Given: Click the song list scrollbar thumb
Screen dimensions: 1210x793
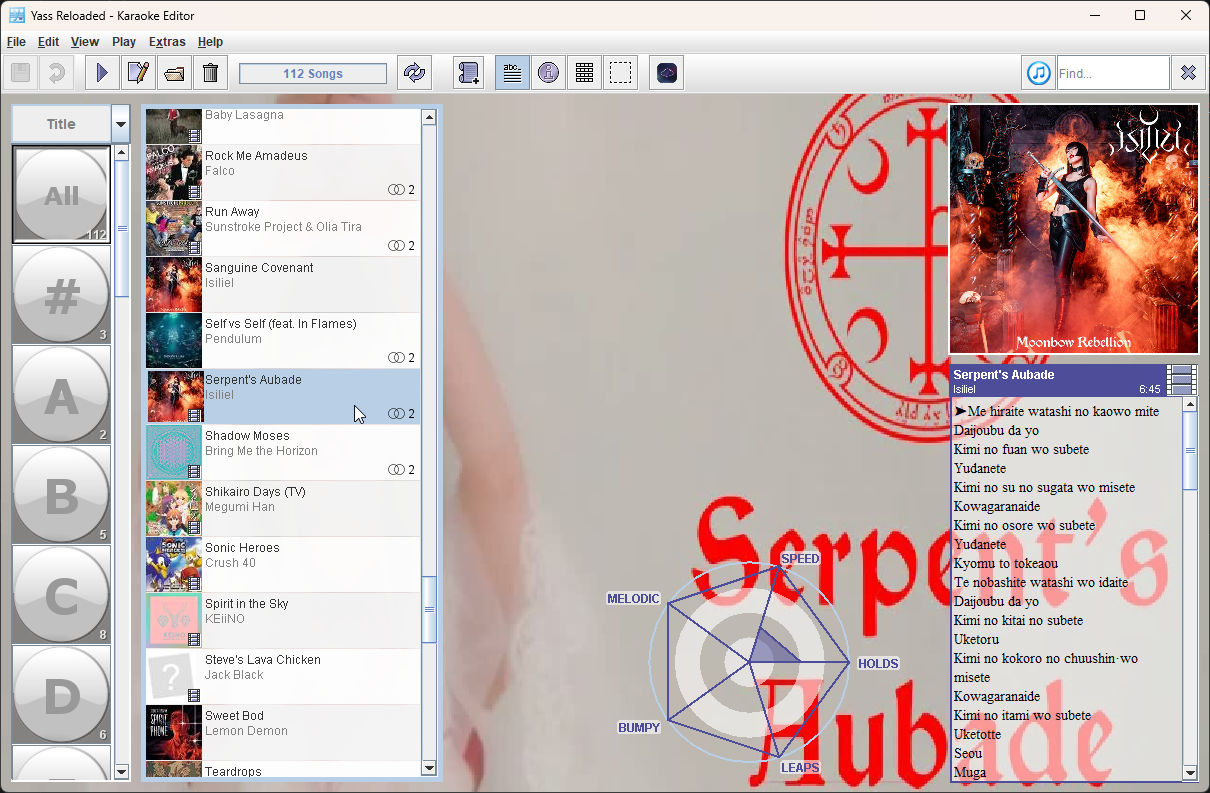Looking at the screenshot, I should click(x=429, y=609).
